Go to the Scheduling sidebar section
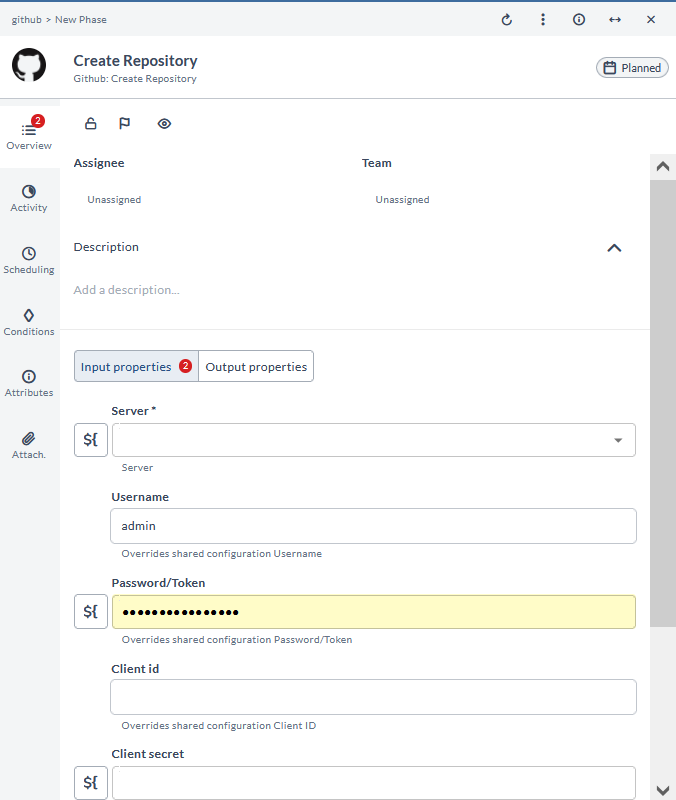The width and height of the screenshot is (676, 800). click(x=29, y=260)
